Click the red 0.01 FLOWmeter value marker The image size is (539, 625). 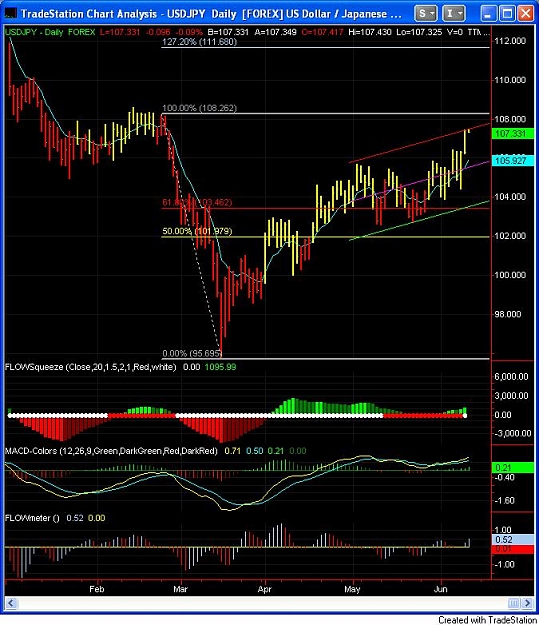coord(512,549)
